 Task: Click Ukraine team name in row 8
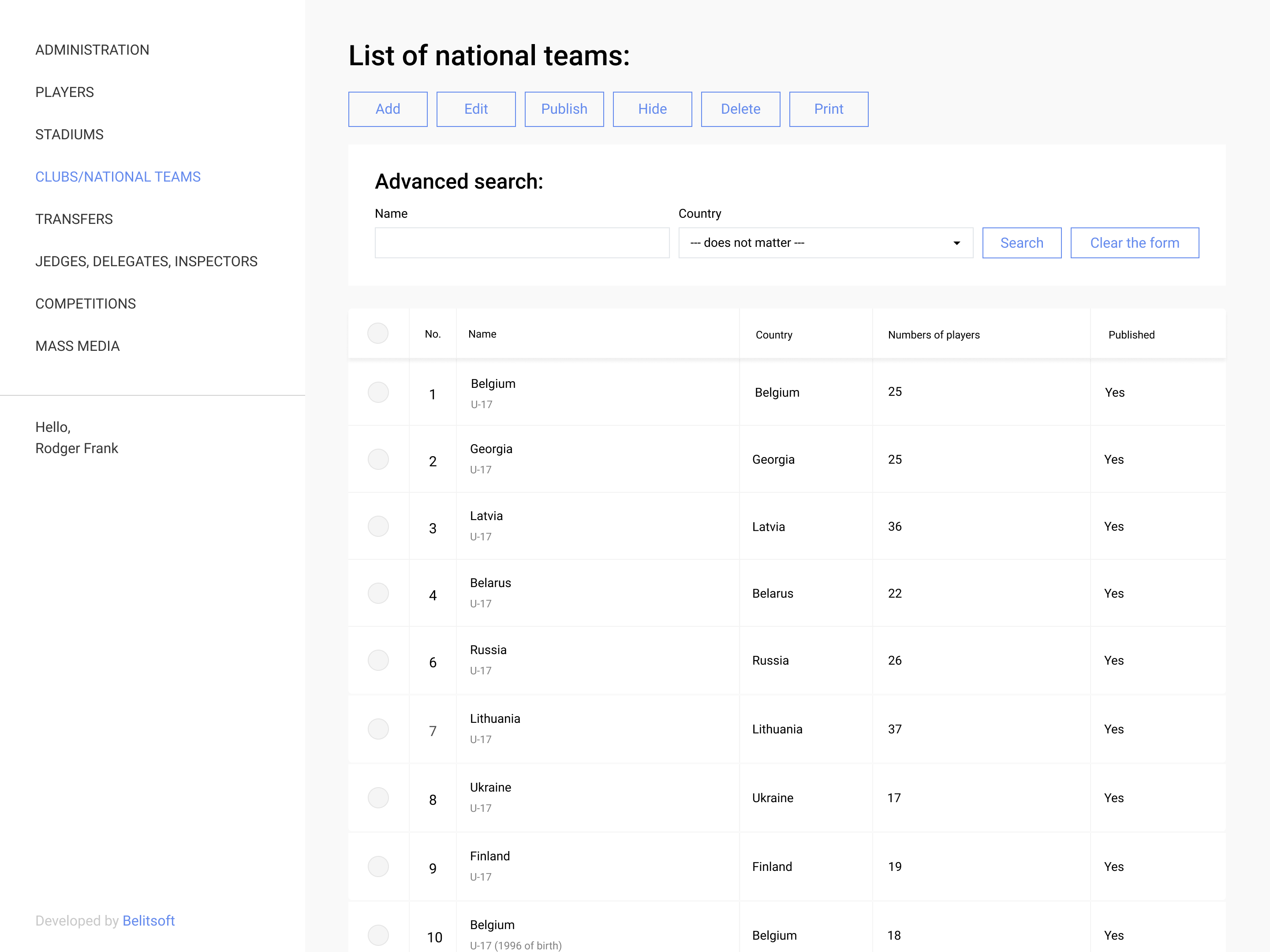[490, 788]
